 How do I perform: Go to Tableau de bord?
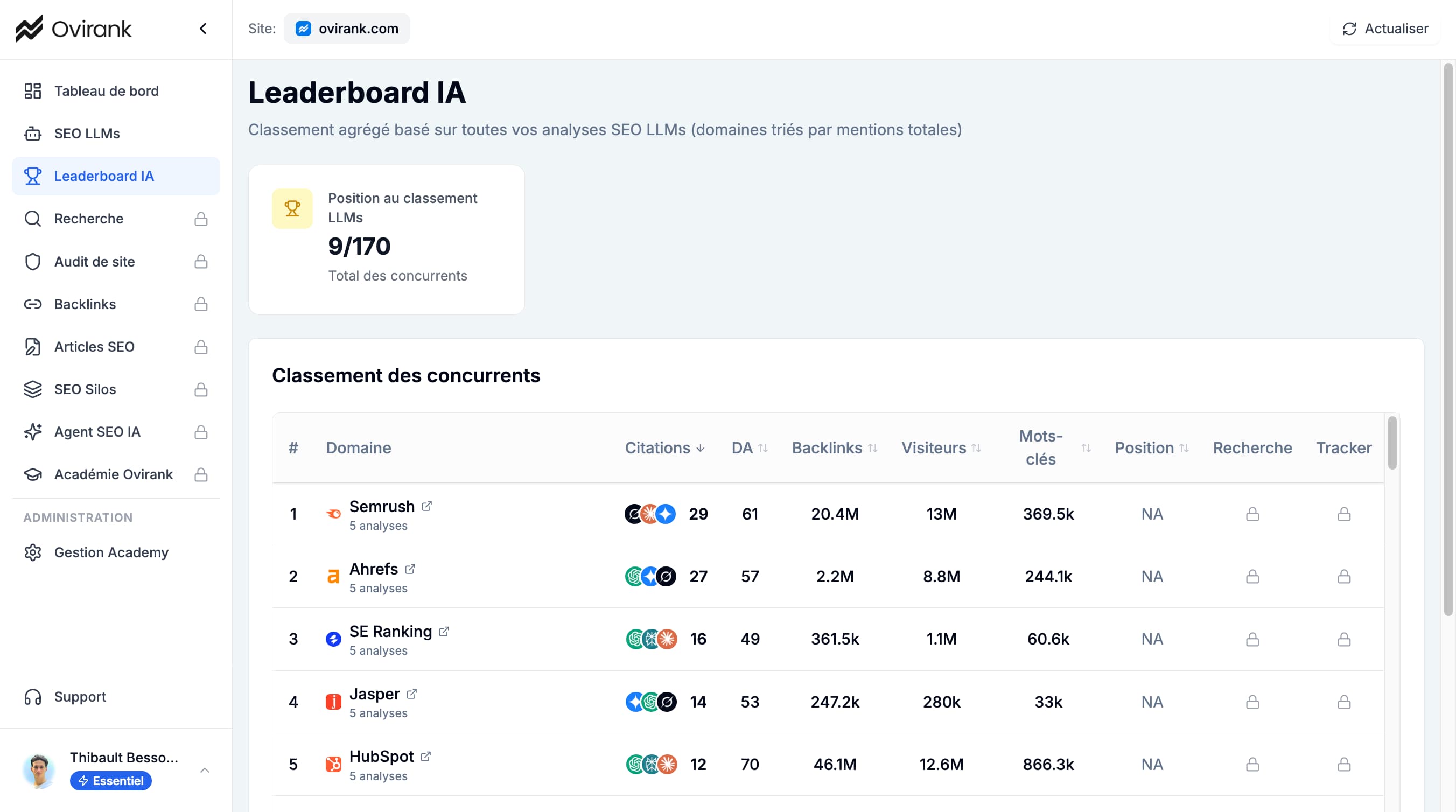106,91
